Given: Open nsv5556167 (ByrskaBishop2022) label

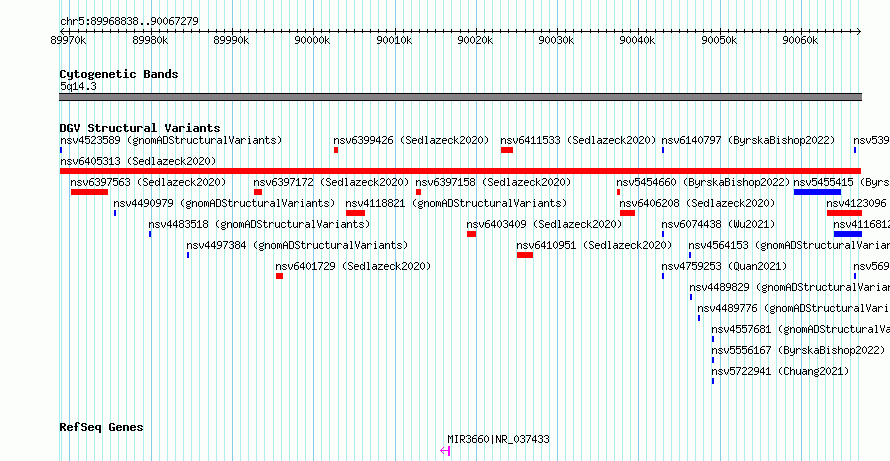Looking at the screenshot, I should [798, 350].
